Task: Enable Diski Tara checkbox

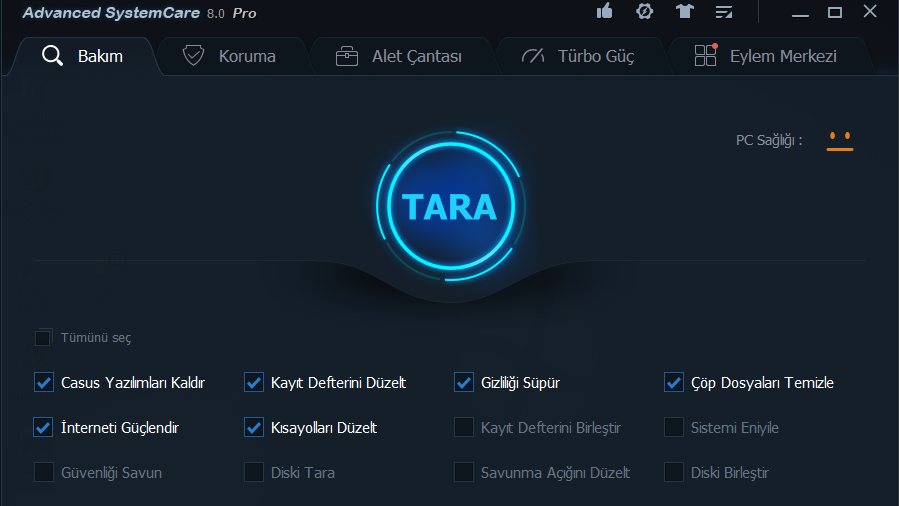Action: tap(253, 472)
